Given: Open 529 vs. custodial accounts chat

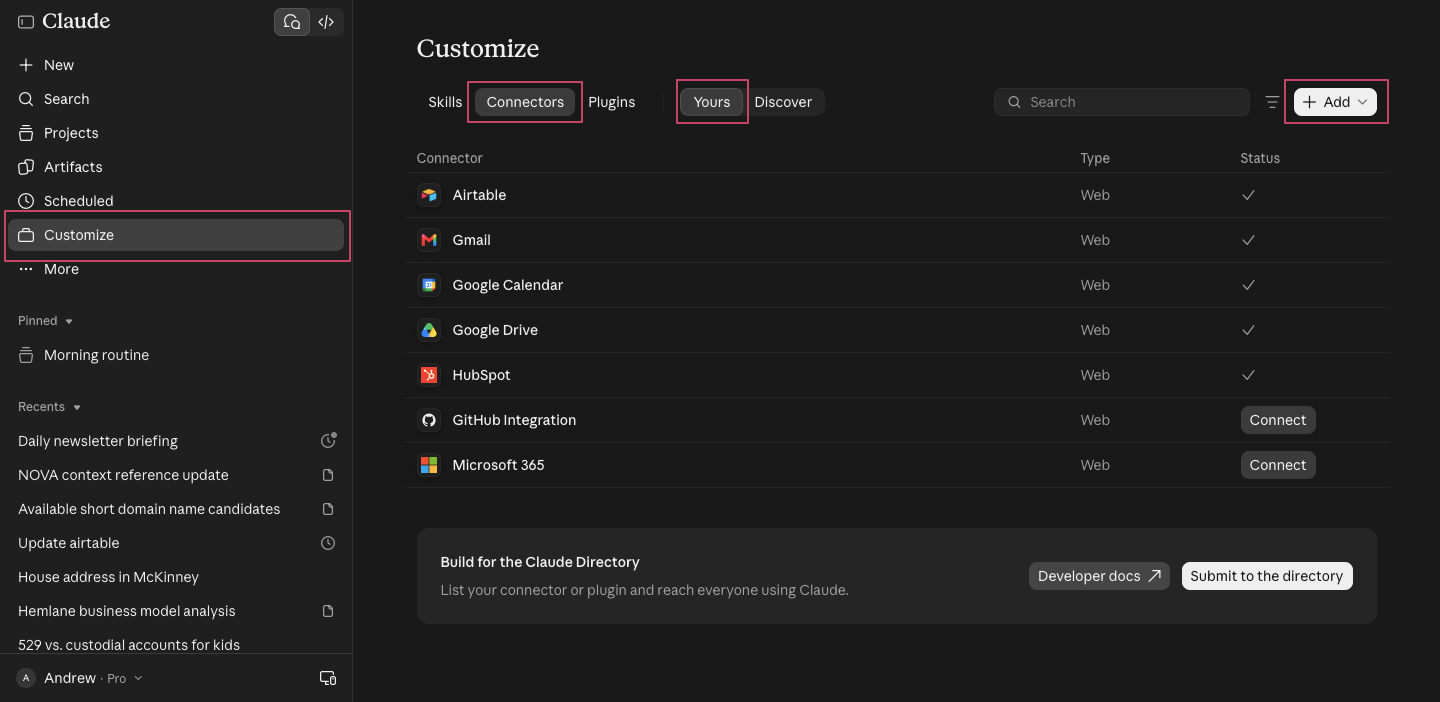Looking at the screenshot, I should tap(129, 645).
